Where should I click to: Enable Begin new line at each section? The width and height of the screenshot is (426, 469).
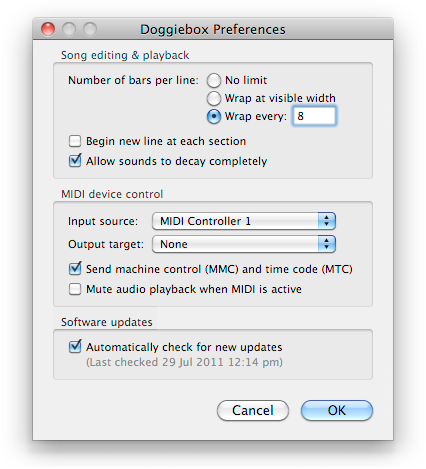[x=75, y=141]
